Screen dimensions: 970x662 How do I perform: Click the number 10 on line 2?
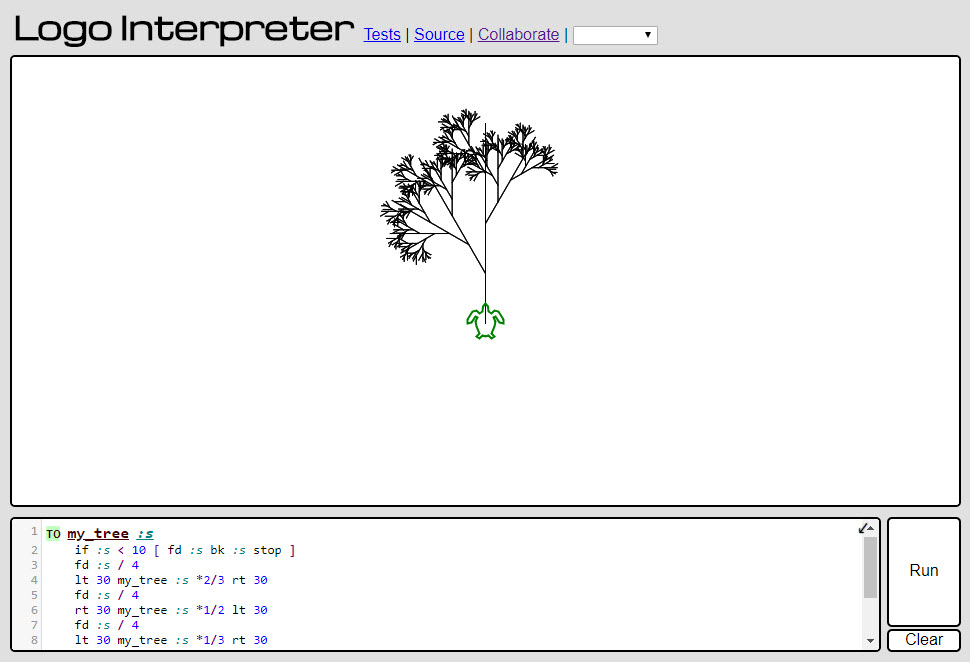tap(139, 550)
